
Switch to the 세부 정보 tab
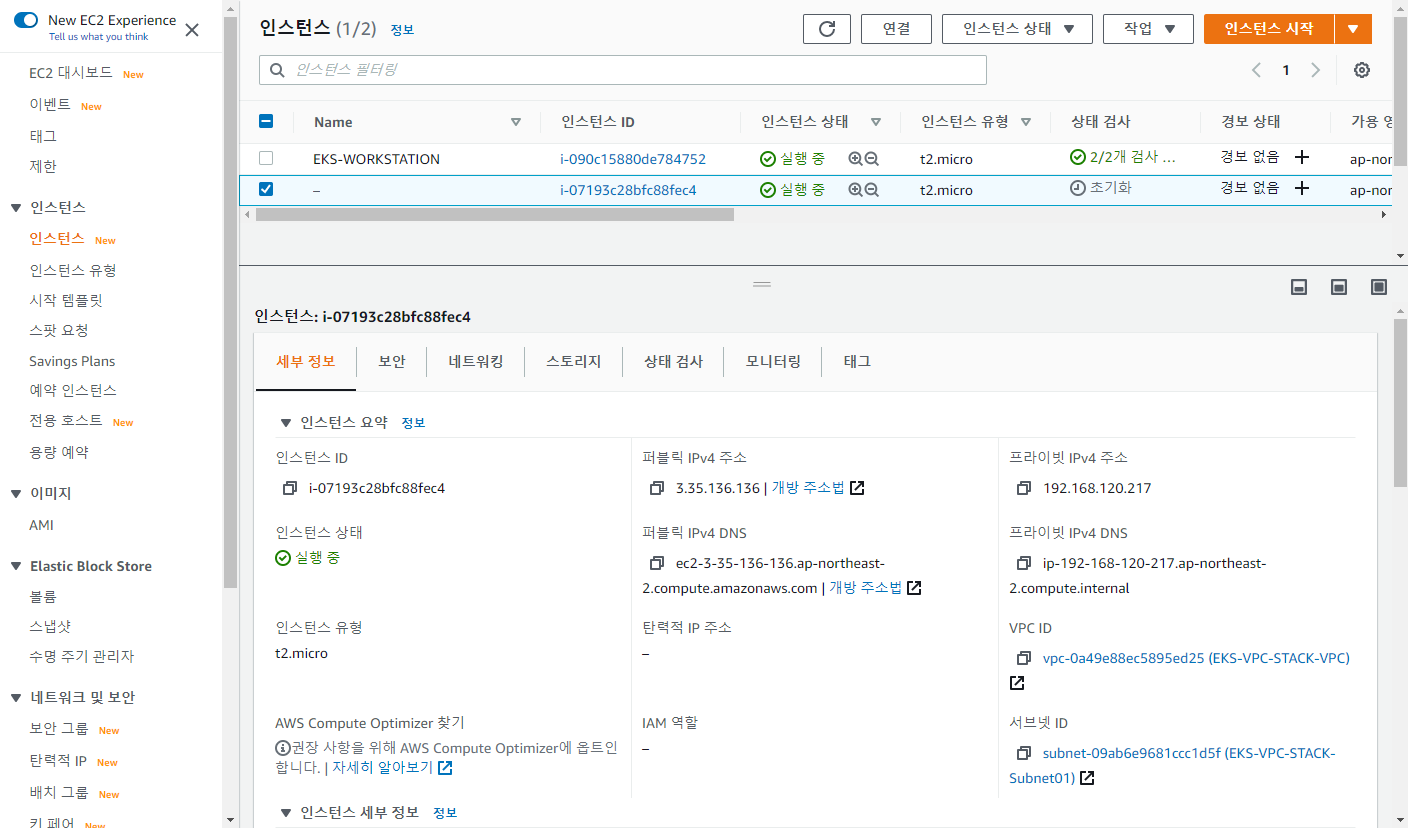coord(306,361)
